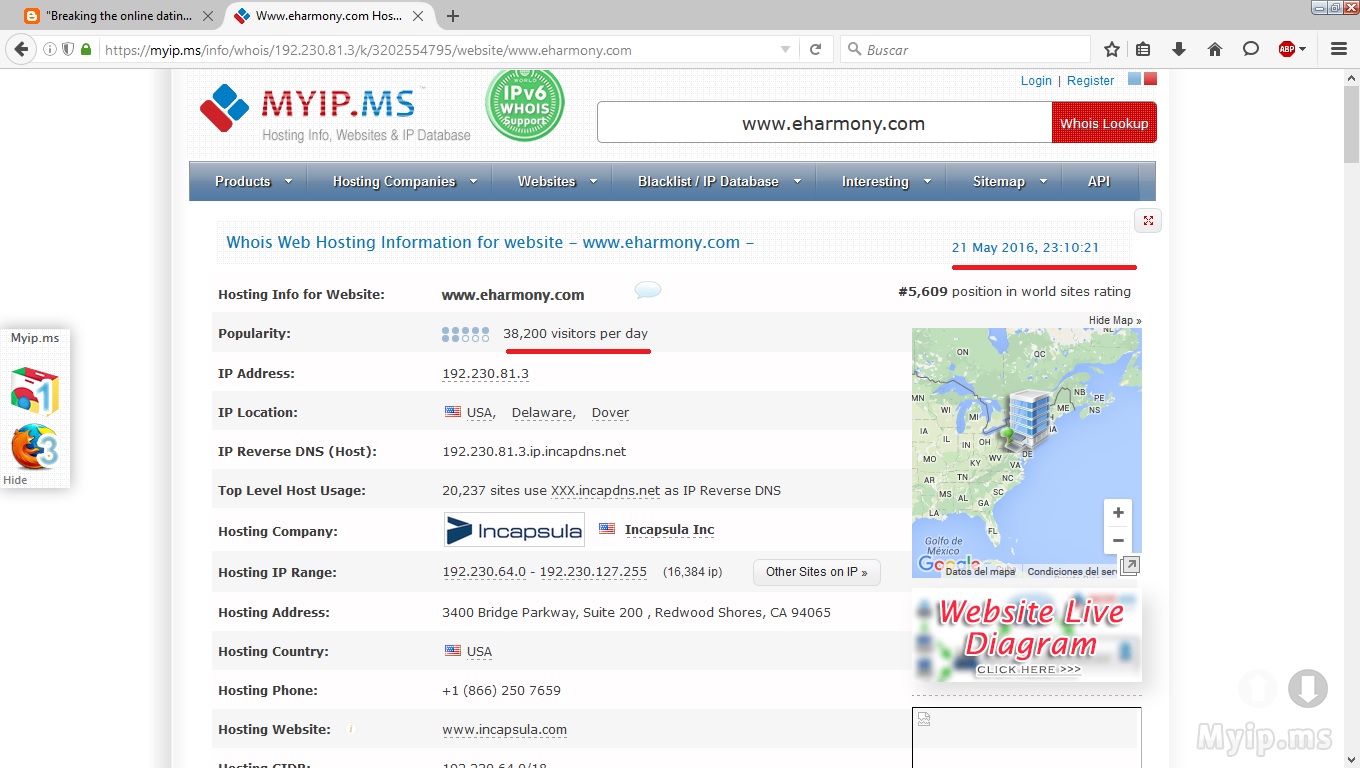
Task: Open the Login link
Action: coord(1036,81)
